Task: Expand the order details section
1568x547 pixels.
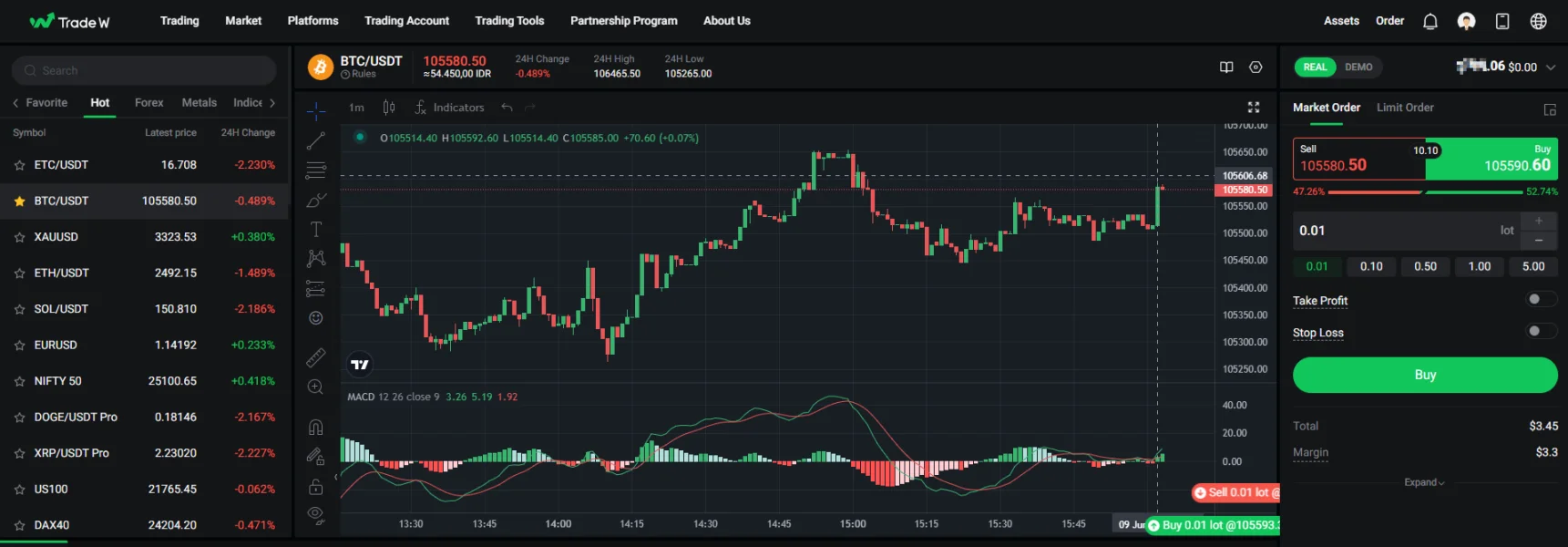Action: pyautogui.click(x=1424, y=482)
